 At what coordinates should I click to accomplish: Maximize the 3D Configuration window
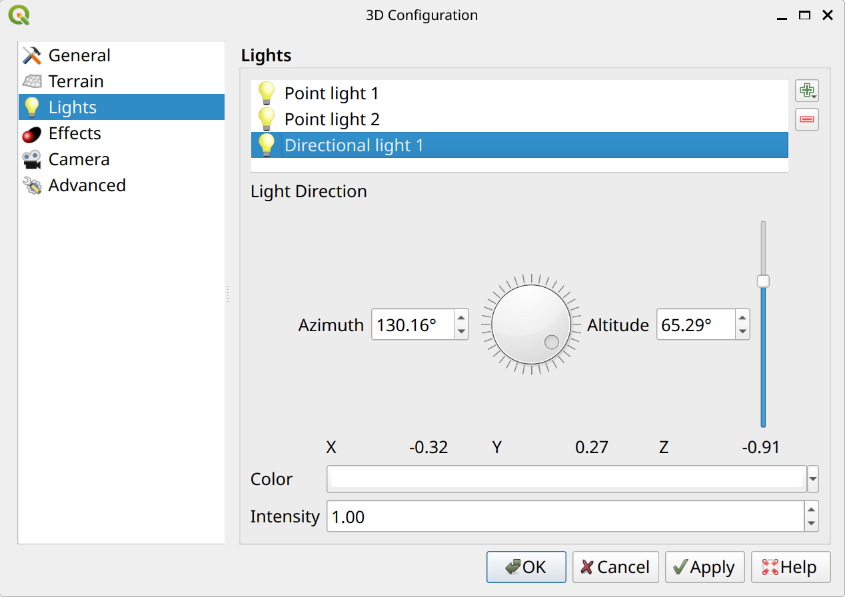coord(805,15)
